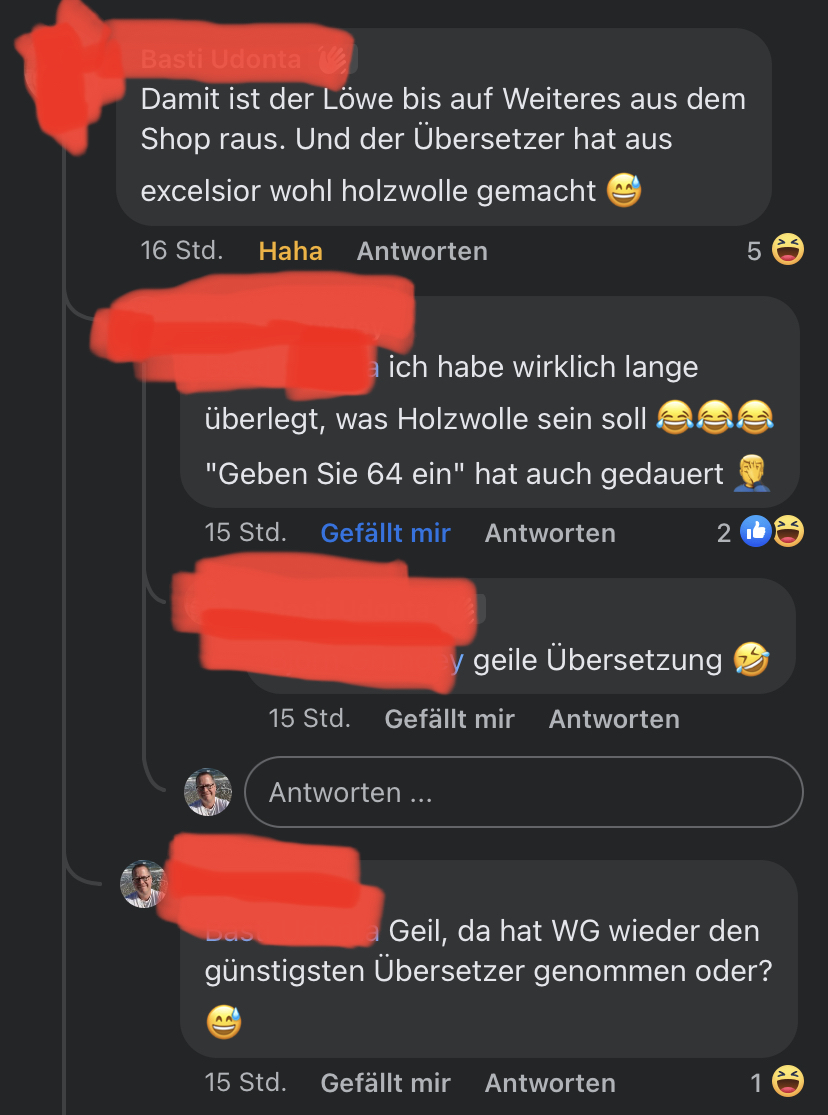Click the Haha reaction on the 16 Std. comment
Image resolution: width=828 pixels, height=1115 pixels.
(290, 251)
